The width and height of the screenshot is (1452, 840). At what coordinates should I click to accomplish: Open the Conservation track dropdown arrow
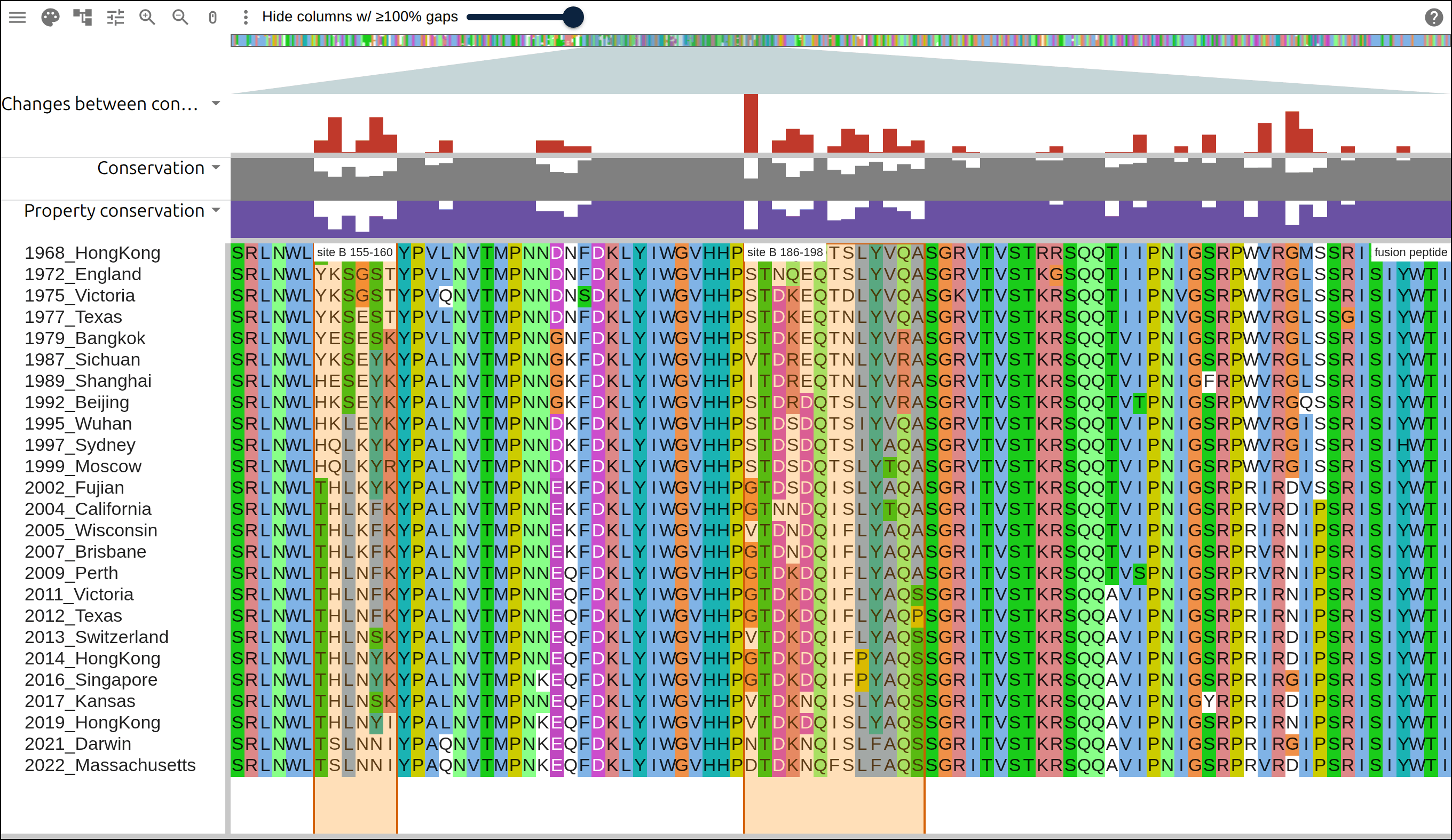216,168
